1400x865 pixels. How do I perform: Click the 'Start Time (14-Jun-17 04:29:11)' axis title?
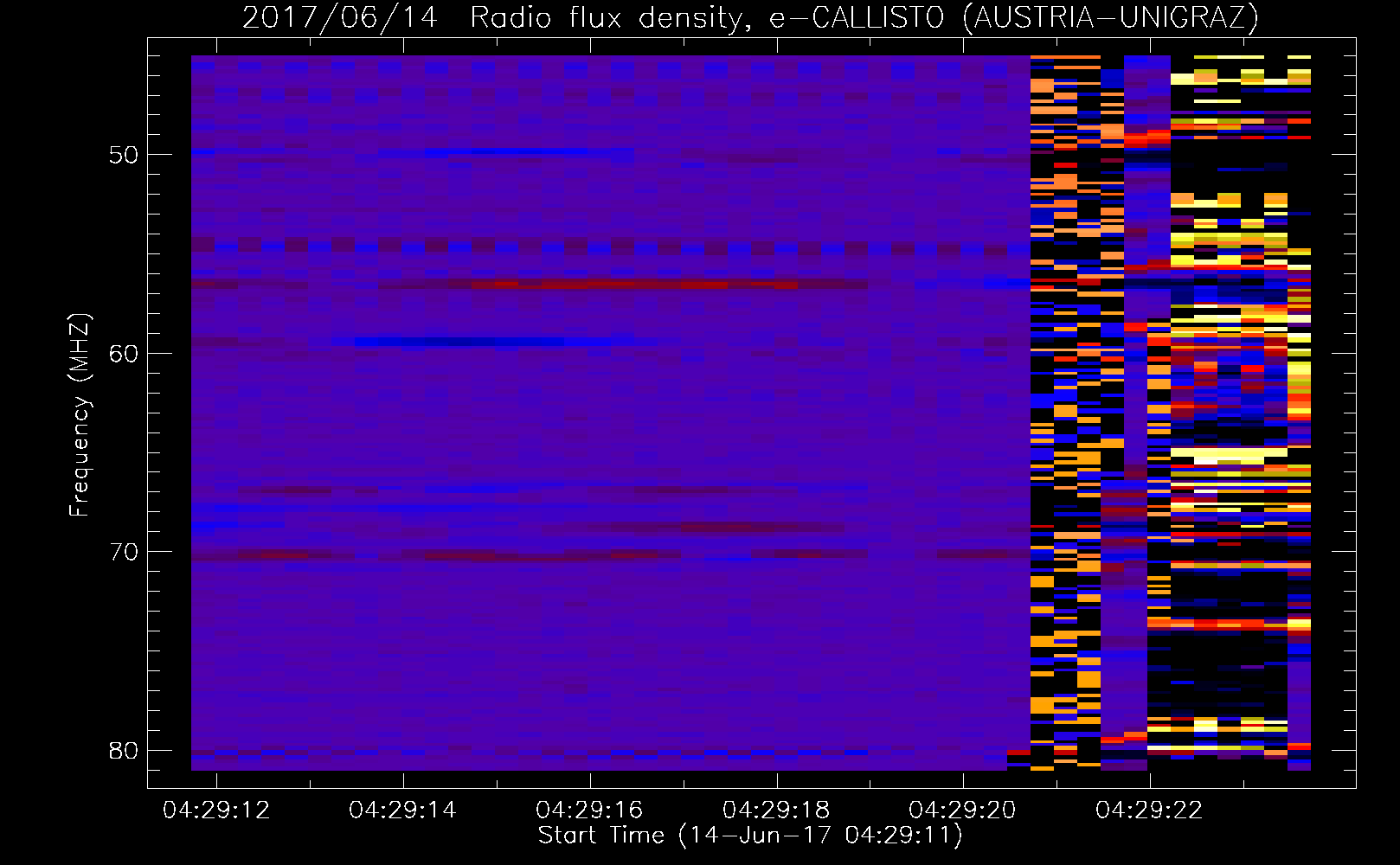pyautogui.click(x=750, y=836)
